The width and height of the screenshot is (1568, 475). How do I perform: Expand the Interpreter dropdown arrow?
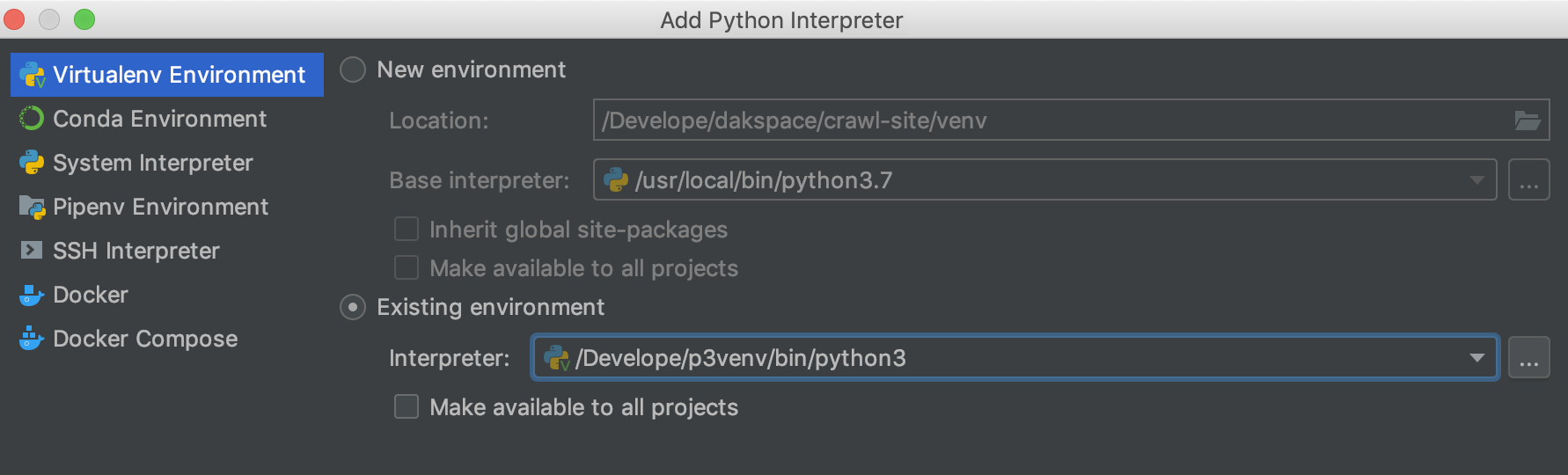coord(1476,358)
